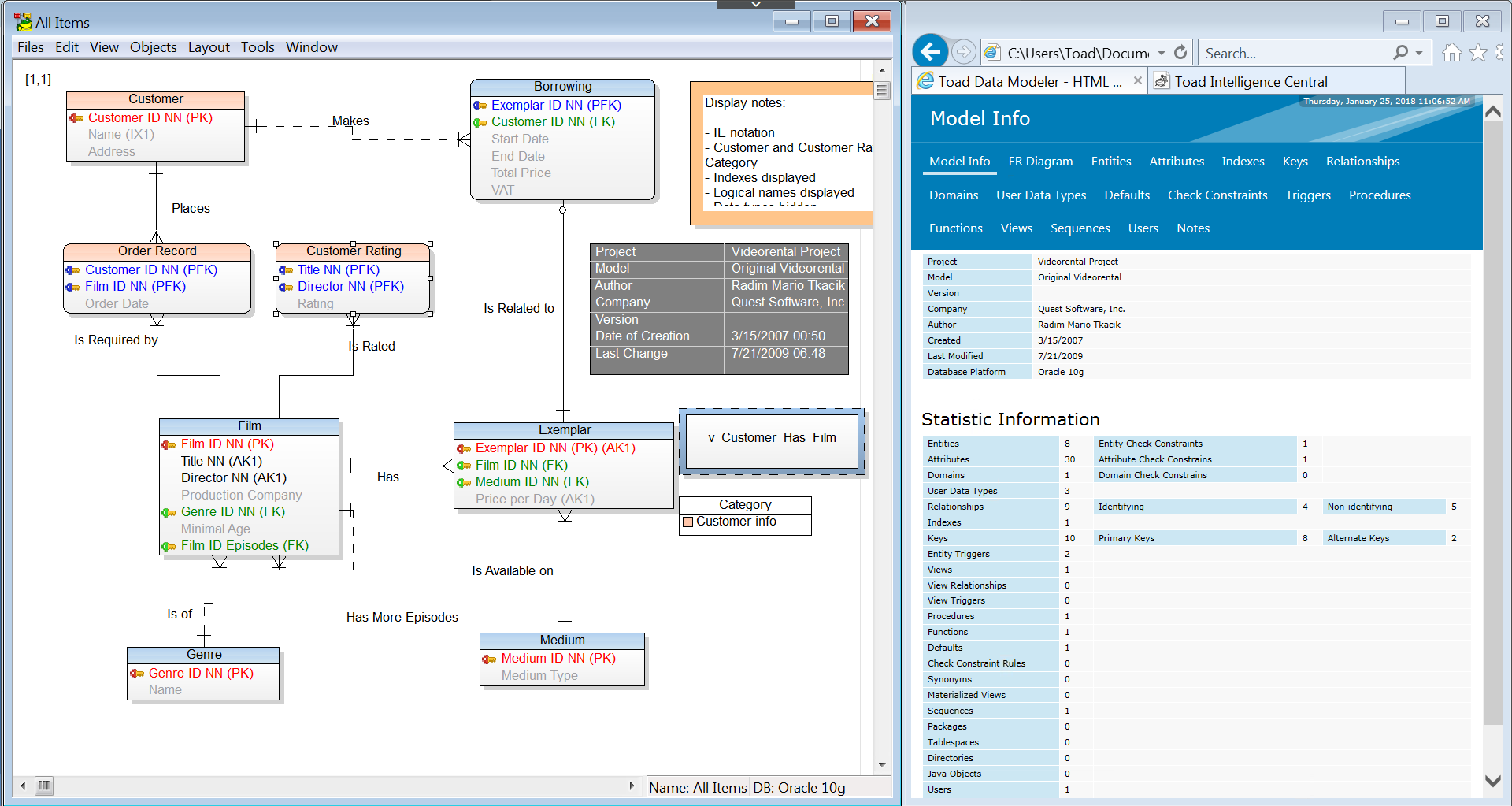The width and height of the screenshot is (1512, 806).
Task: Click the browser back arrow button
Action: tap(930, 53)
